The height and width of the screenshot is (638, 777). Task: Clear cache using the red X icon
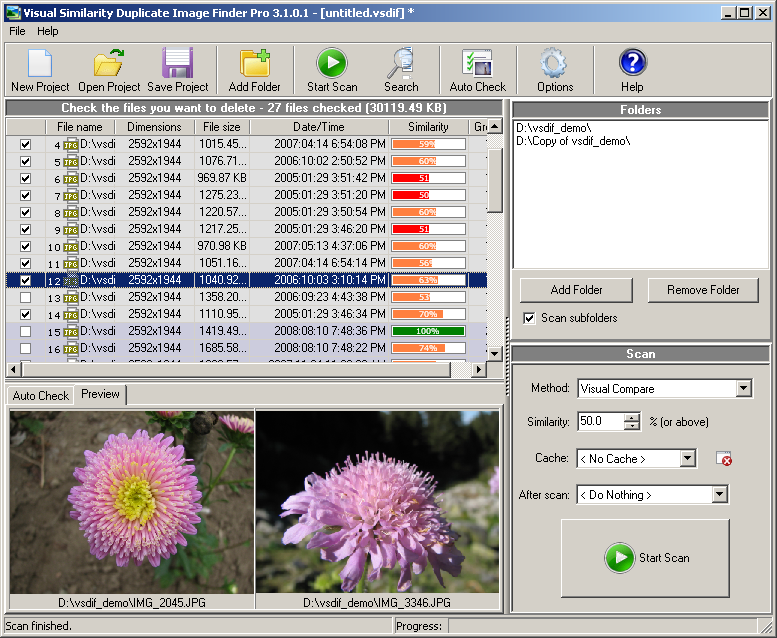[x=724, y=459]
